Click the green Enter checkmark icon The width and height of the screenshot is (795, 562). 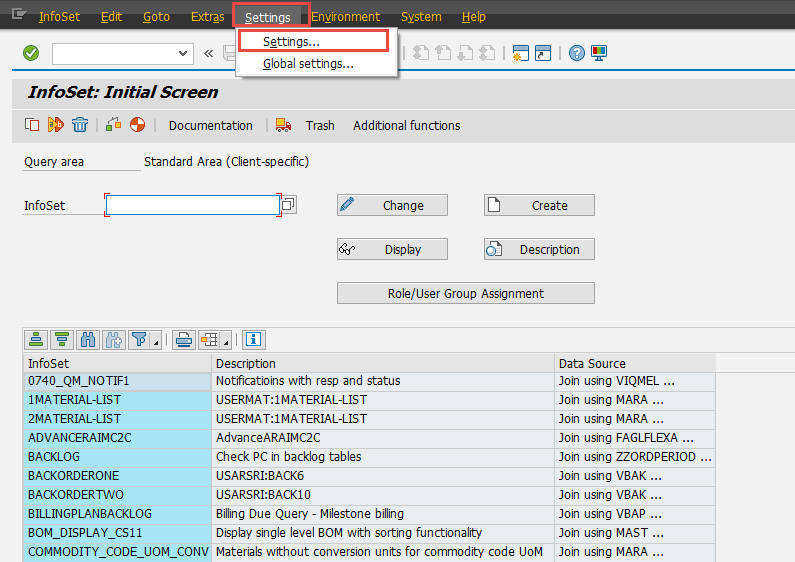click(x=31, y=53)
